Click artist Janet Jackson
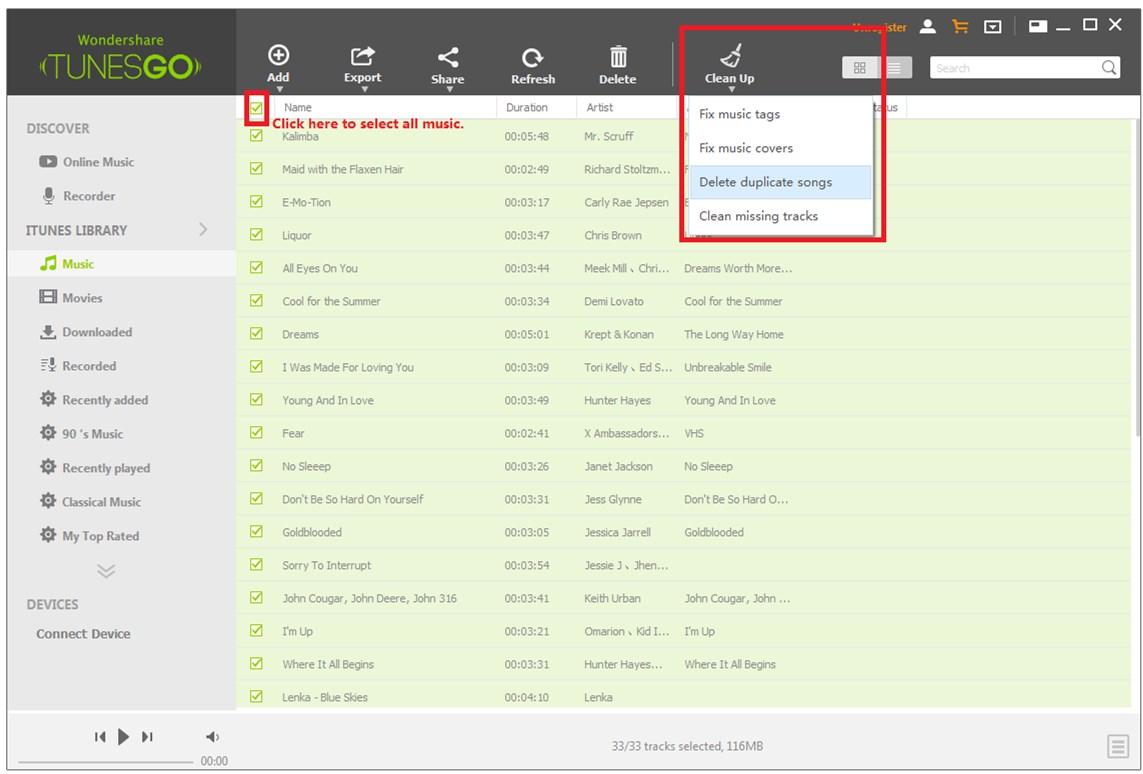Viewport: 1143px width, 774px height. click(x=618, y=466)
